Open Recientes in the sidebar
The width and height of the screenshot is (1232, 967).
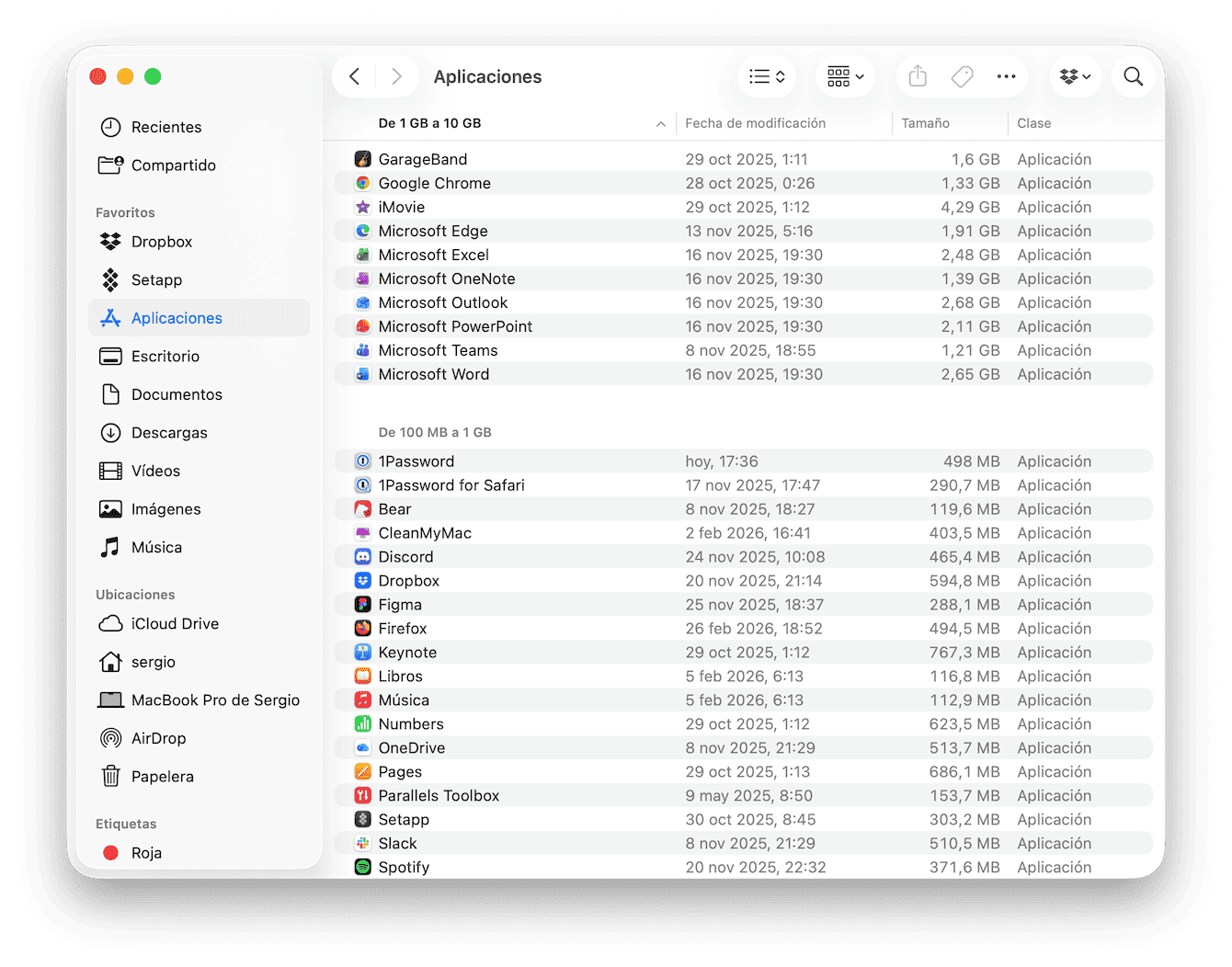199,127
